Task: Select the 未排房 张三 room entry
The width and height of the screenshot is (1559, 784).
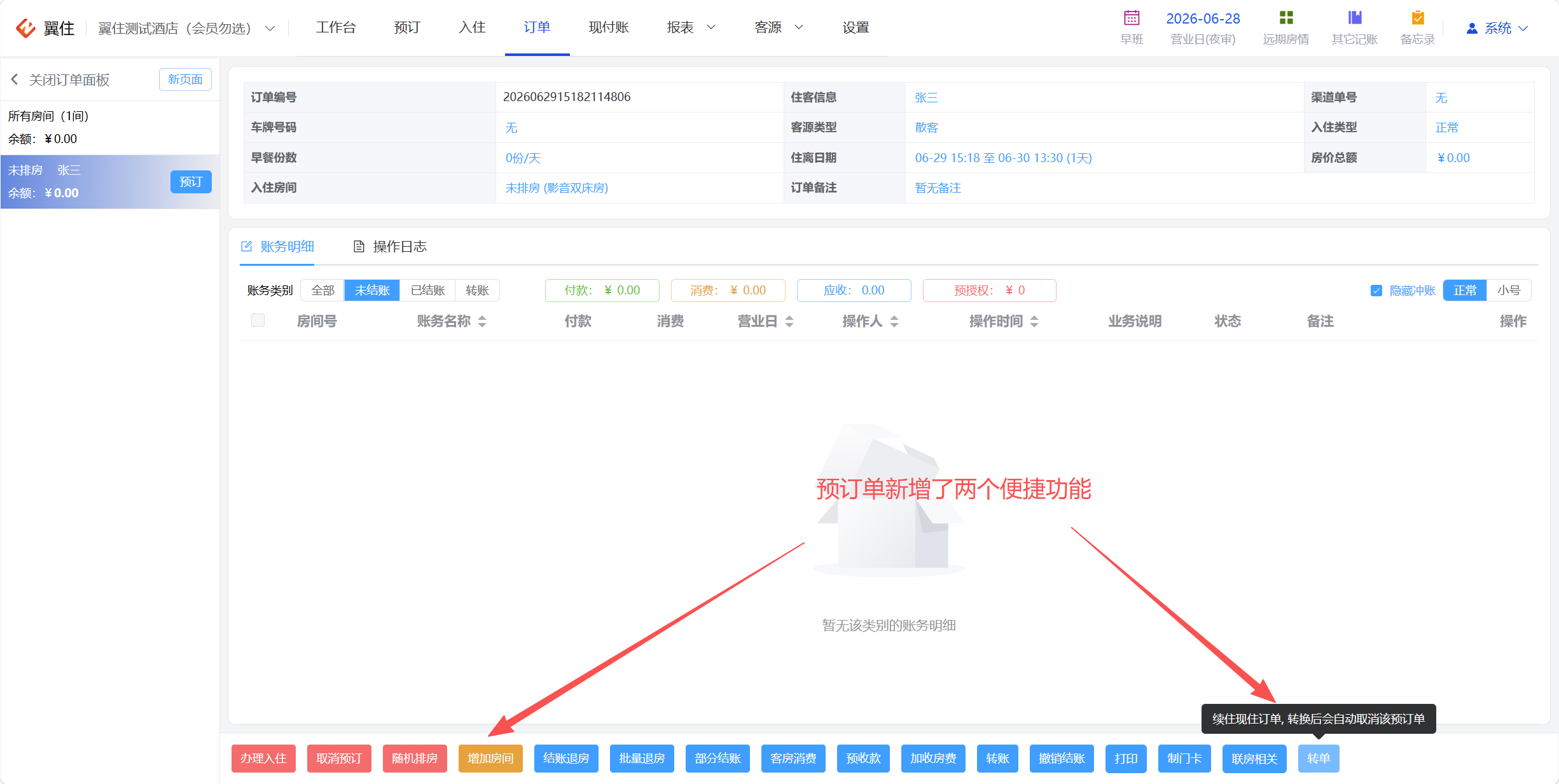Action: 109,182
